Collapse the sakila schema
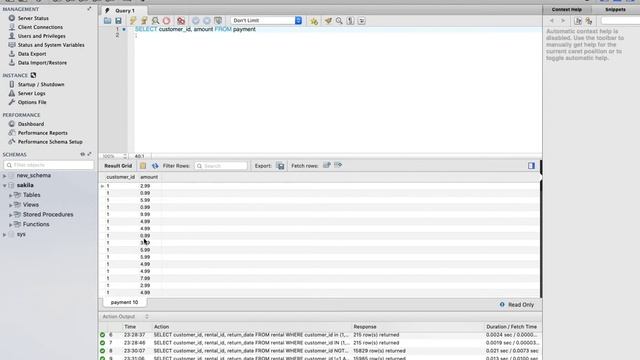The height and width of the screenshot is (360, 640). pos(4,186)
